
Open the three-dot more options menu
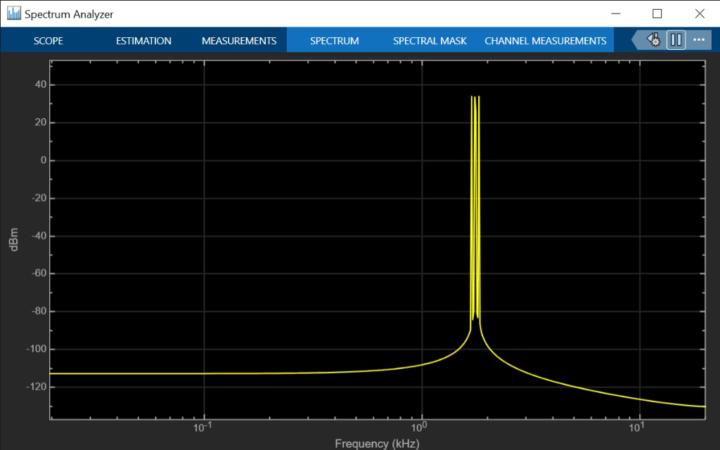[698, 40]
